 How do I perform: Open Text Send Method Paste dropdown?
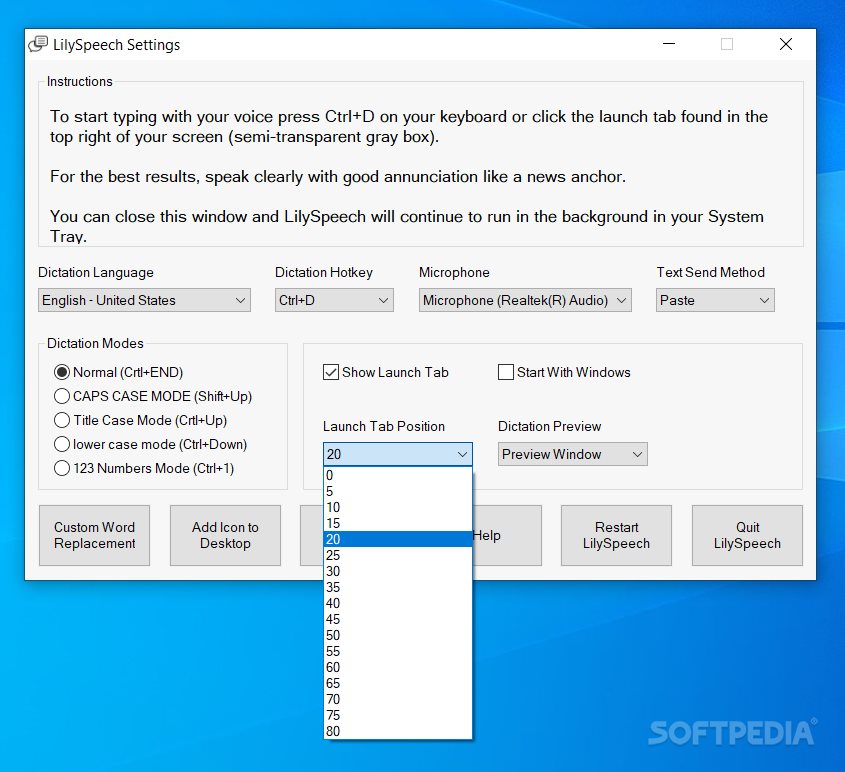(715, 300)
